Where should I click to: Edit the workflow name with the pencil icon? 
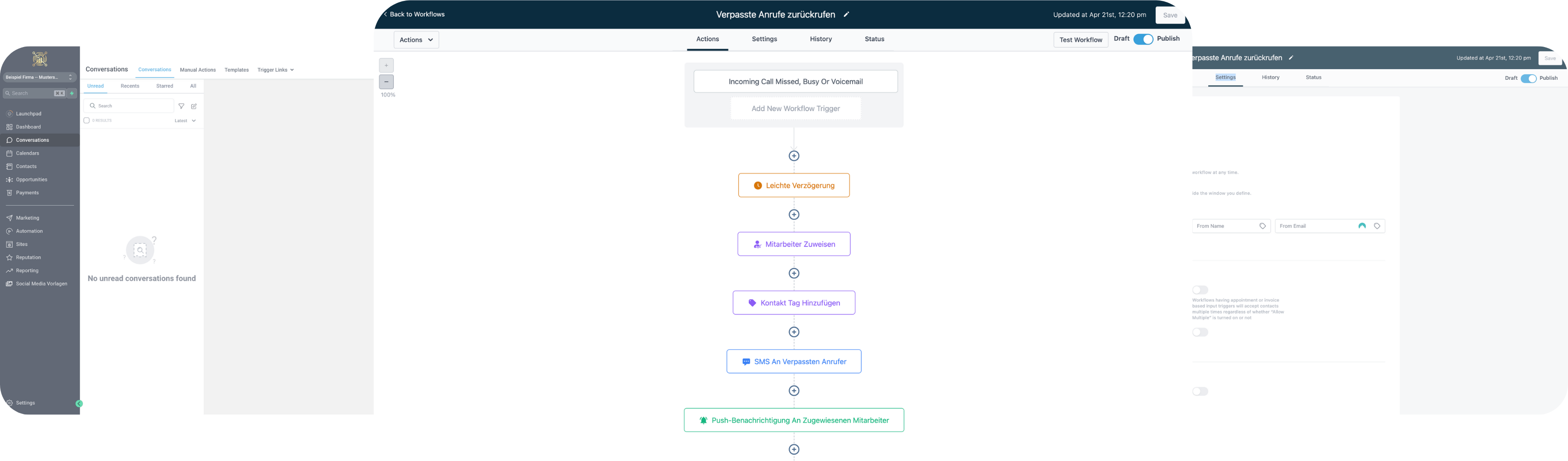tap(846, 14)
